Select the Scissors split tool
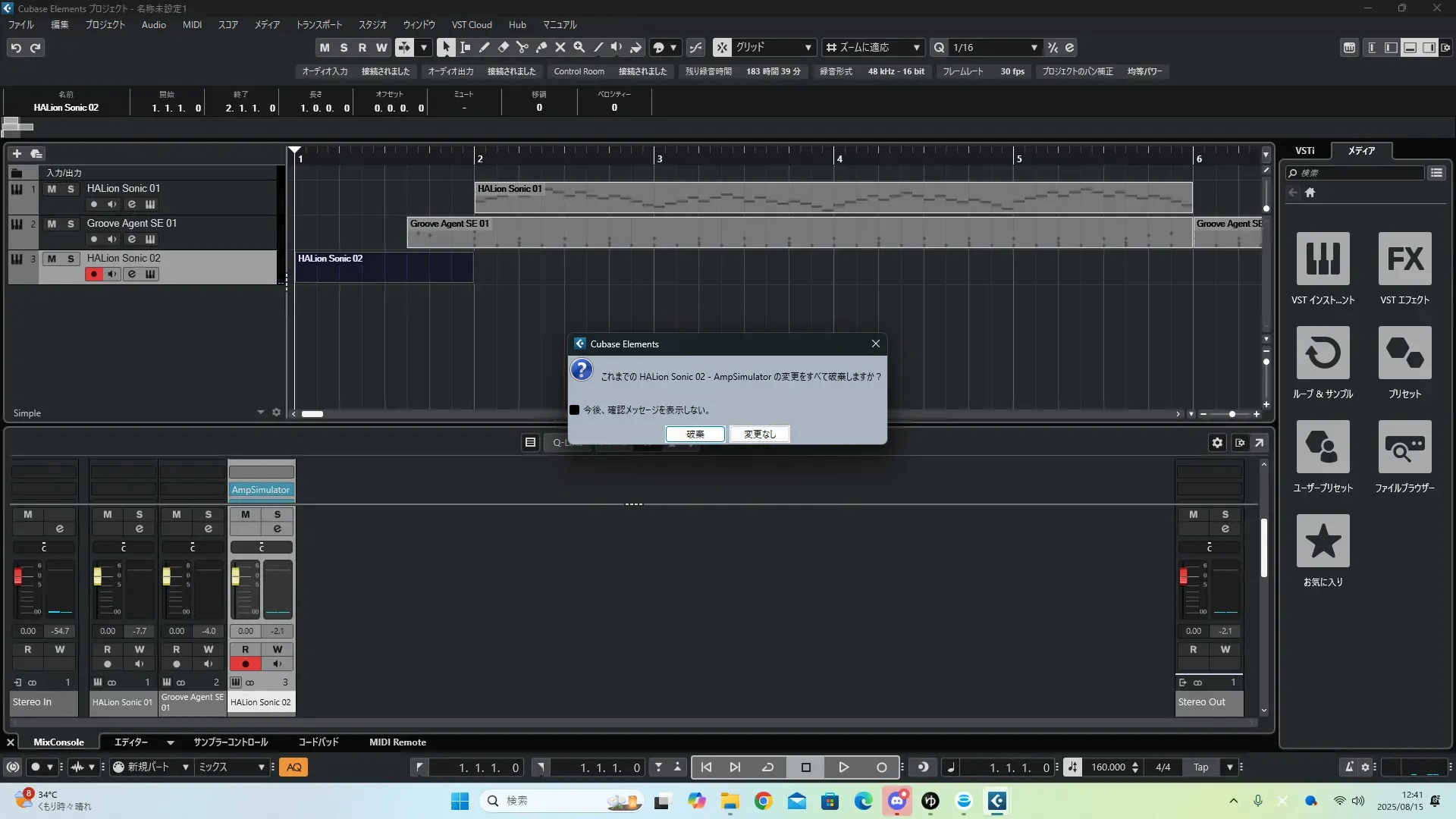1456x819 pixels. tap(522, 47)
